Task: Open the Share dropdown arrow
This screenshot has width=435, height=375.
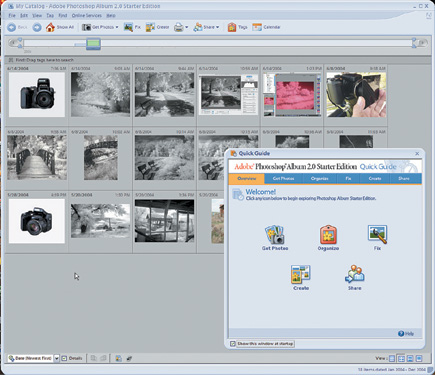Action: click(218, 27)
